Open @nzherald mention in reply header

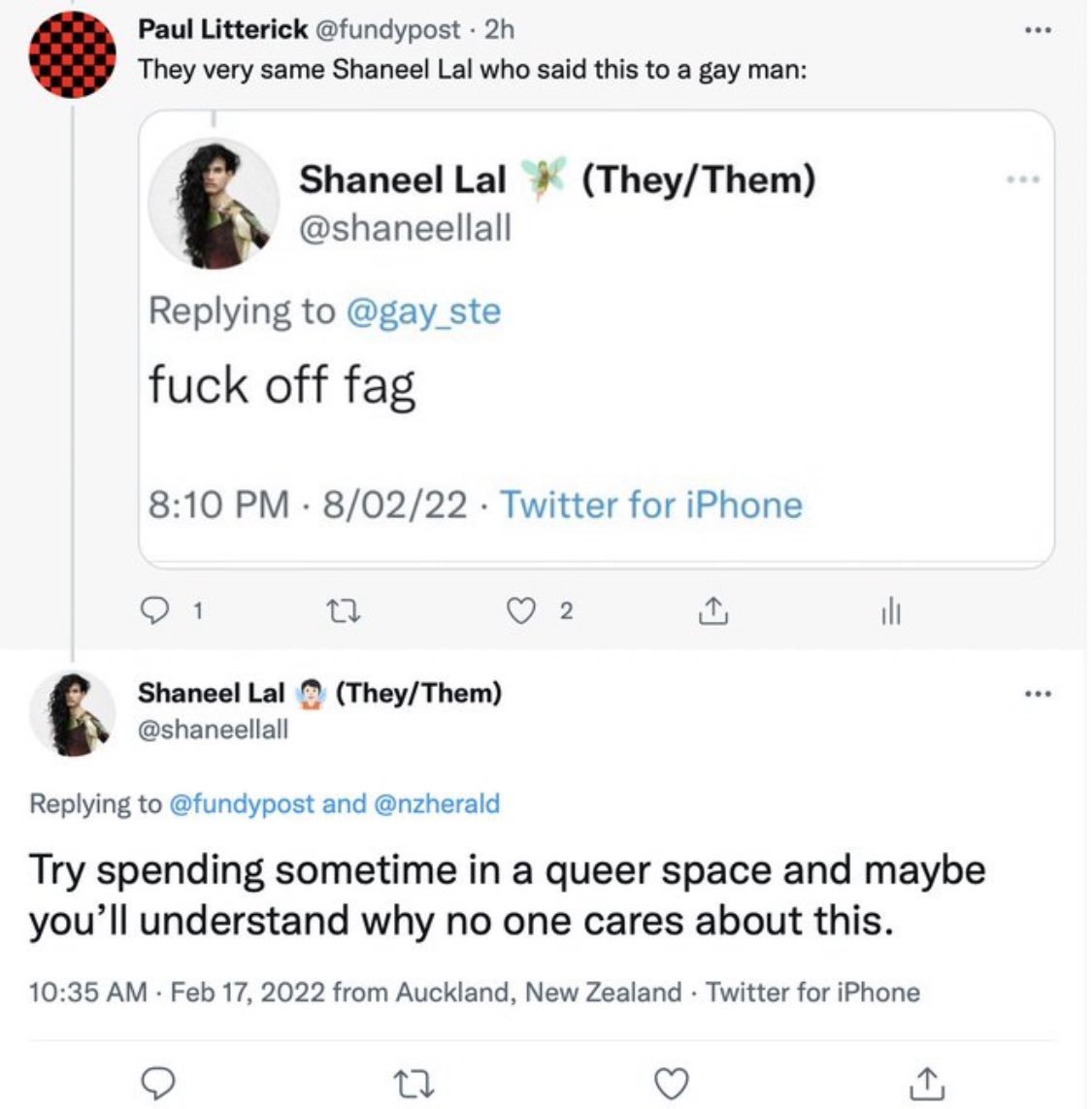coord(437,803)
